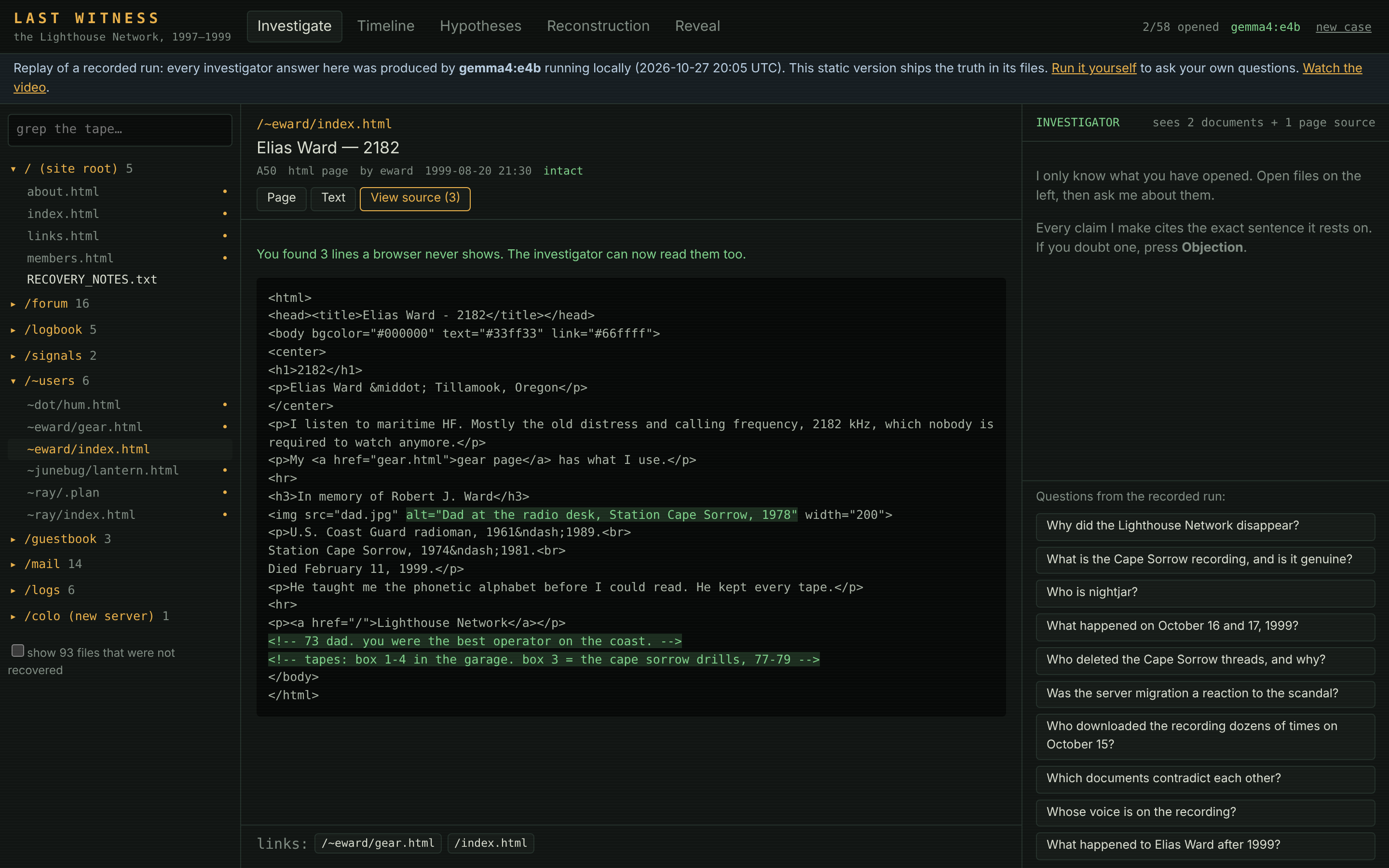Image resolution: width=1389 pixels, height=868 pixels.
Task: Open the Run it yourself link
Action: (x=1093, y=68)
